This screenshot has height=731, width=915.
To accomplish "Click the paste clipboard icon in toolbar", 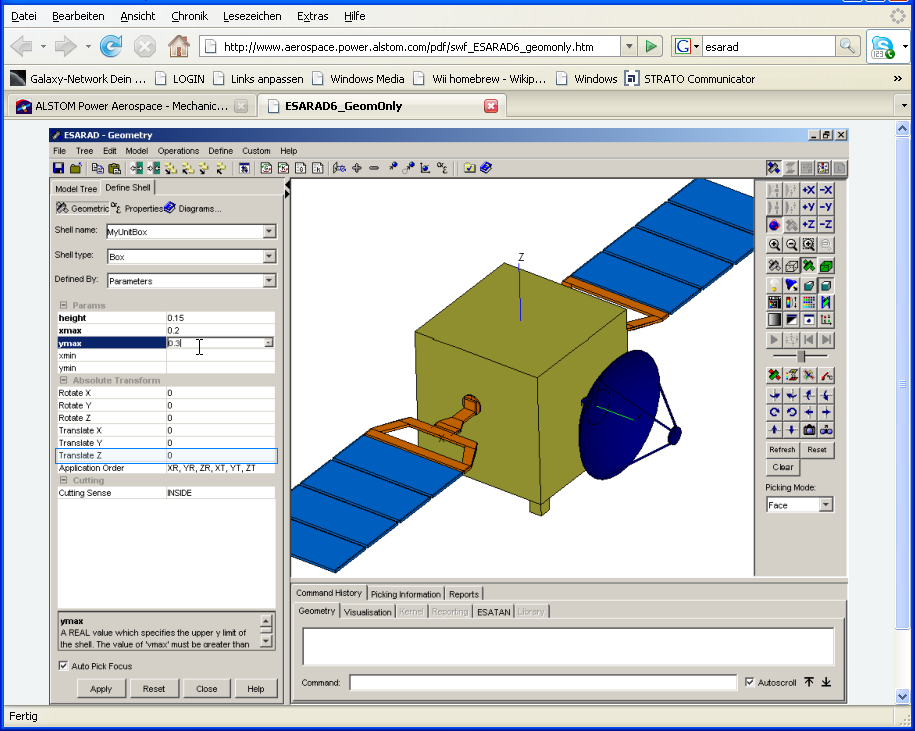I will [x=114, y=168].
